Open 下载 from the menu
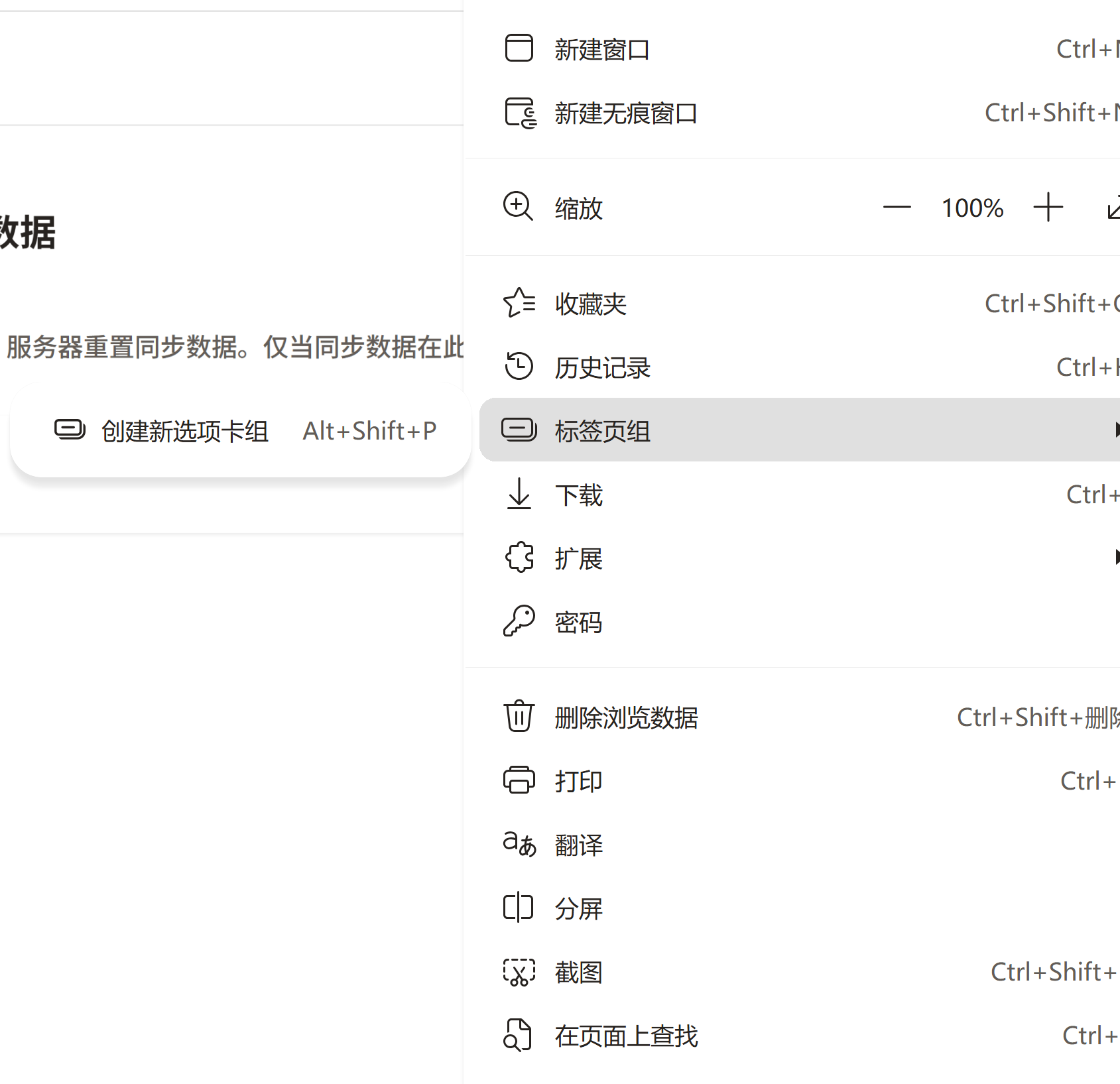Viewport: 1120px width, 1084px height. 799,495
